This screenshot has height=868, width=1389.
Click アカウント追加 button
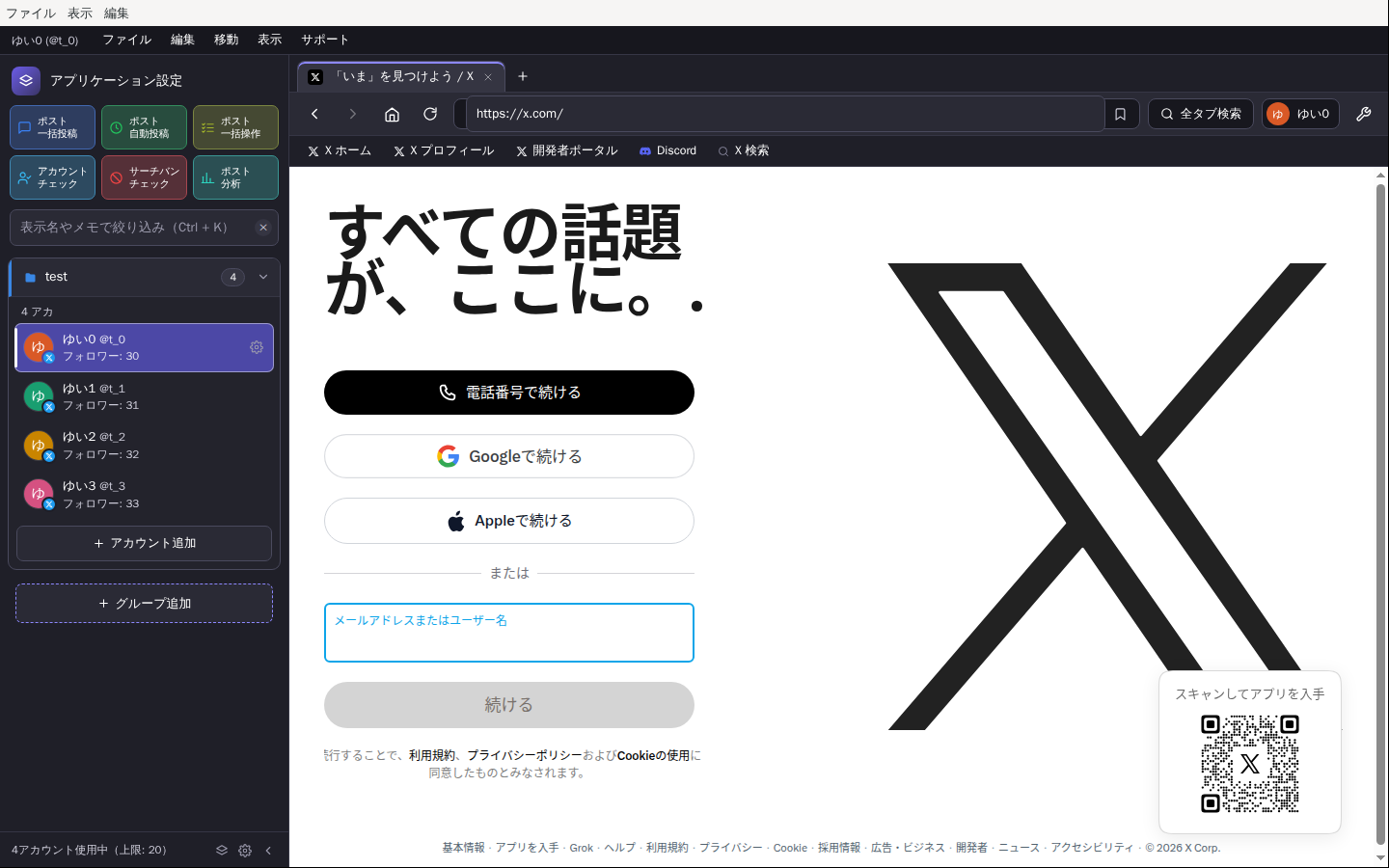[145, 543]
